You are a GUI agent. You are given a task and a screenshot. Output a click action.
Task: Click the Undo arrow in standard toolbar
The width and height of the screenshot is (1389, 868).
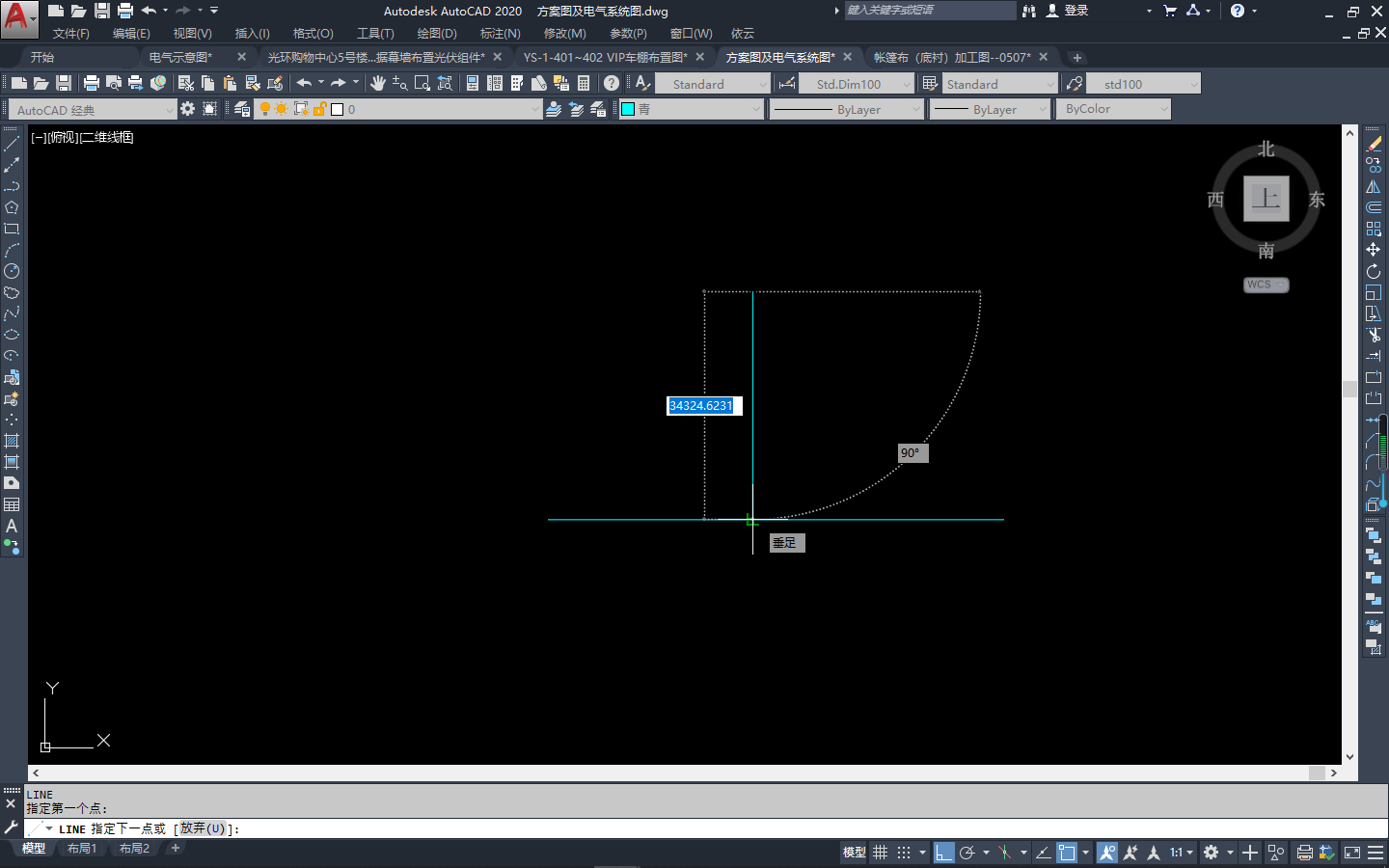(x=304, y=83)
